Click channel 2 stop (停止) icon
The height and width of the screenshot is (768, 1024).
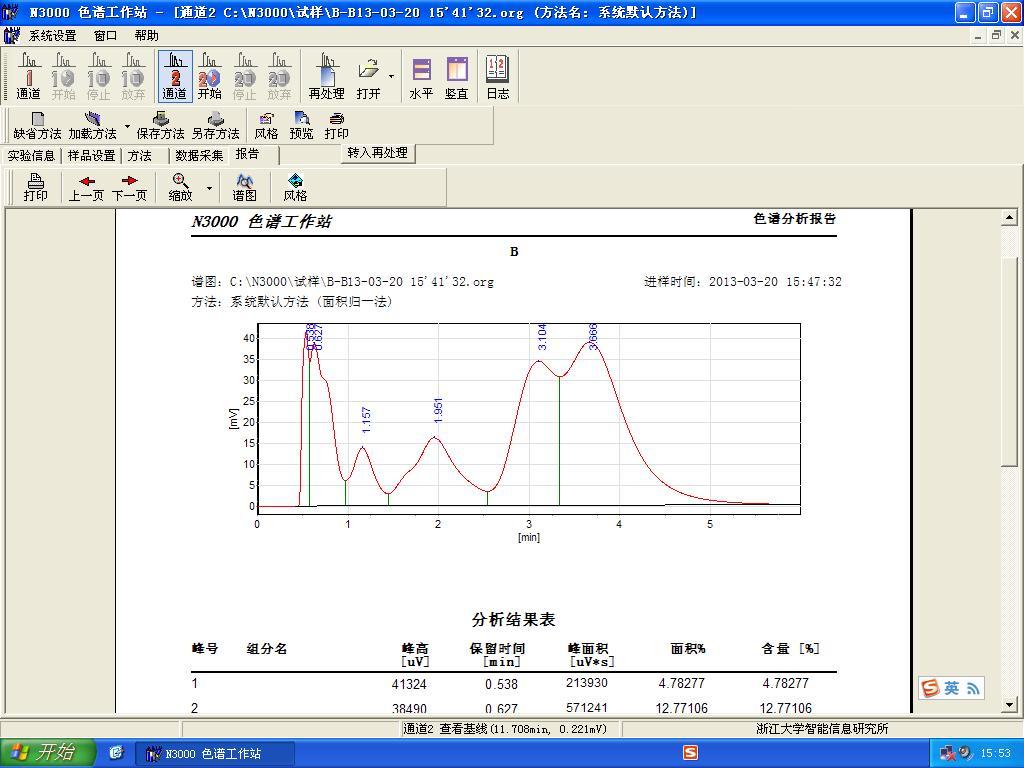245,76
